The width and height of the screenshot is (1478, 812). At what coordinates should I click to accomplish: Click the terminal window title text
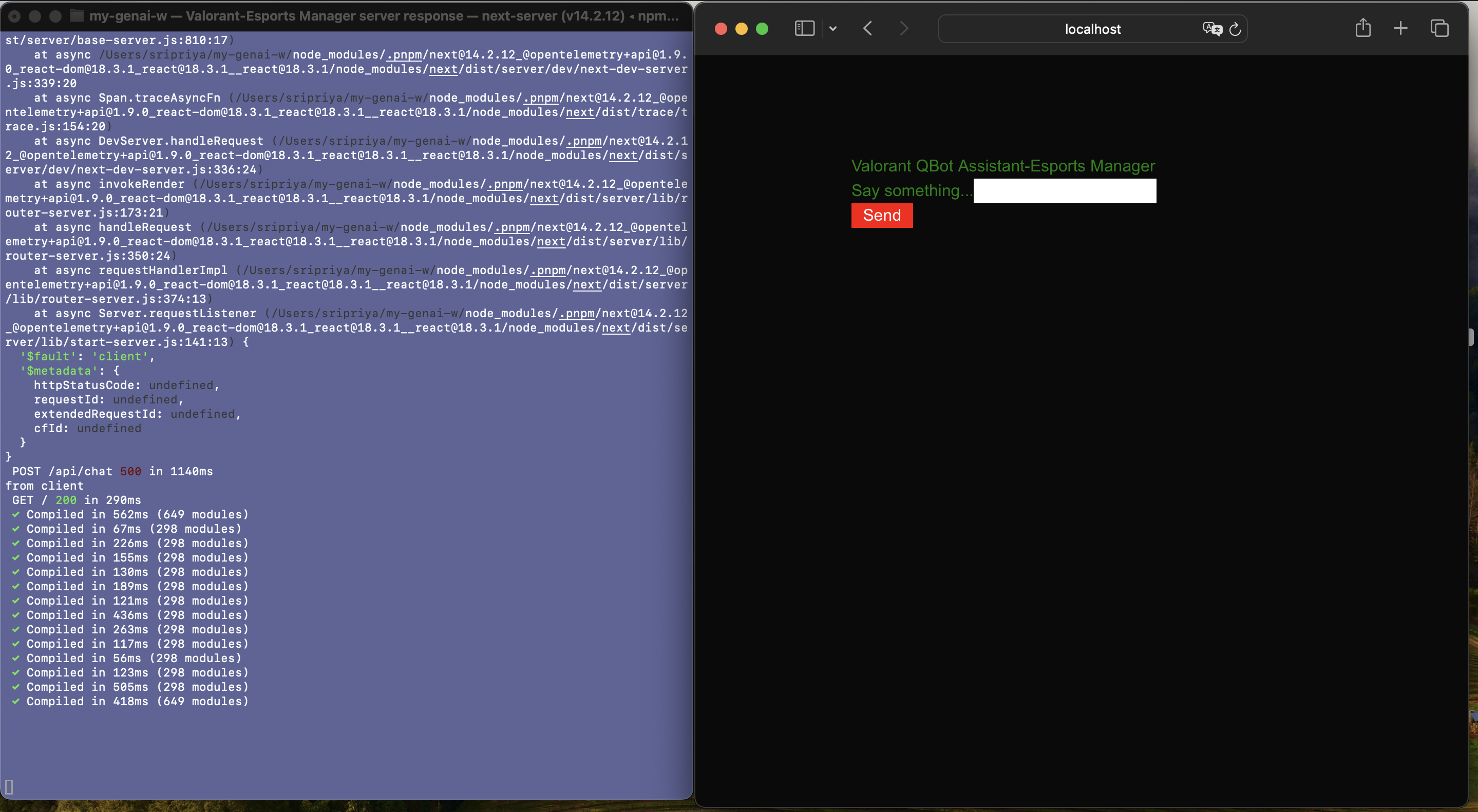(383, 15)
